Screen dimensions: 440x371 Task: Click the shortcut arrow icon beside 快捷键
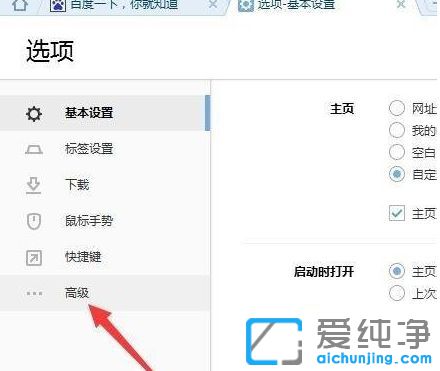pos(34,258)
